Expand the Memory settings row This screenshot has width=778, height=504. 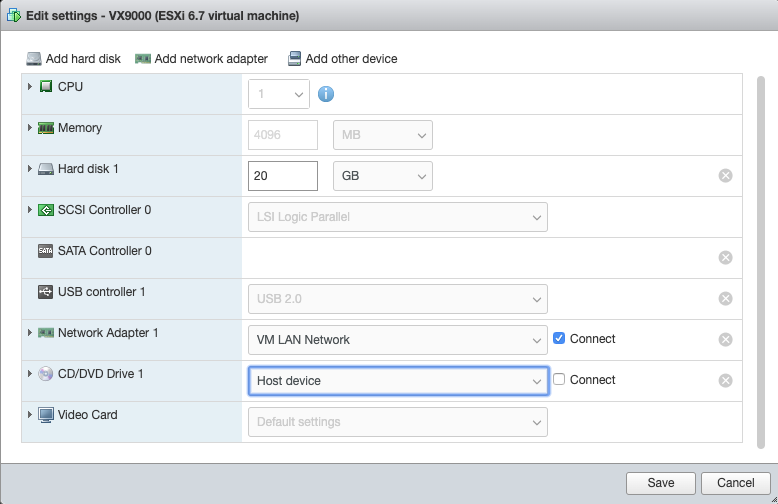[30, 128]
